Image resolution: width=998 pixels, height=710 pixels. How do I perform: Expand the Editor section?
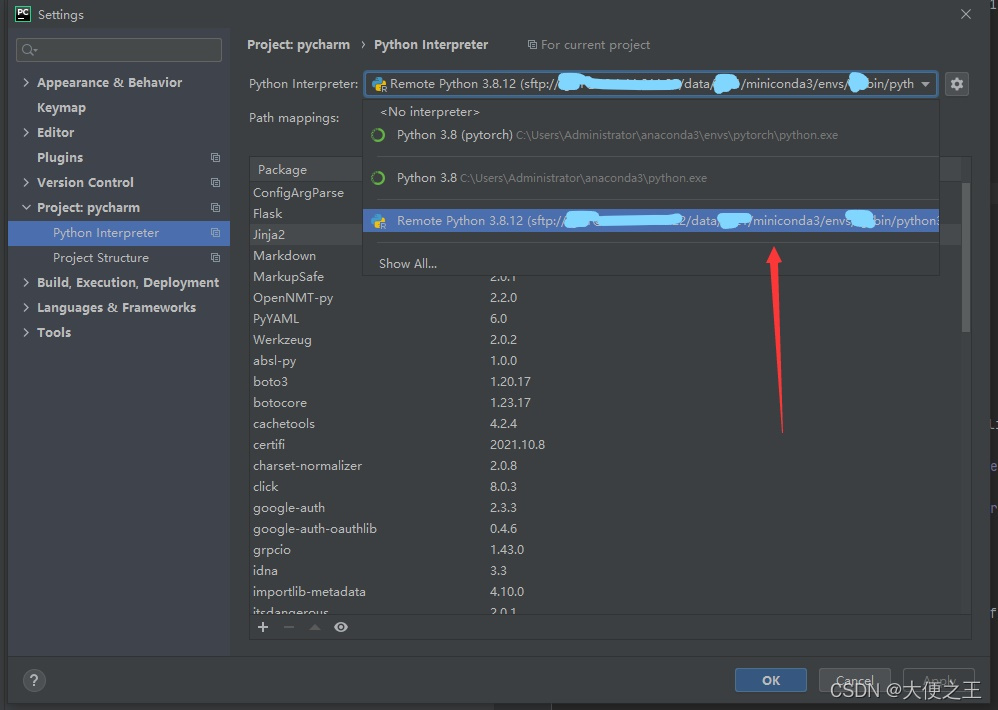click(x=25, y=132)
